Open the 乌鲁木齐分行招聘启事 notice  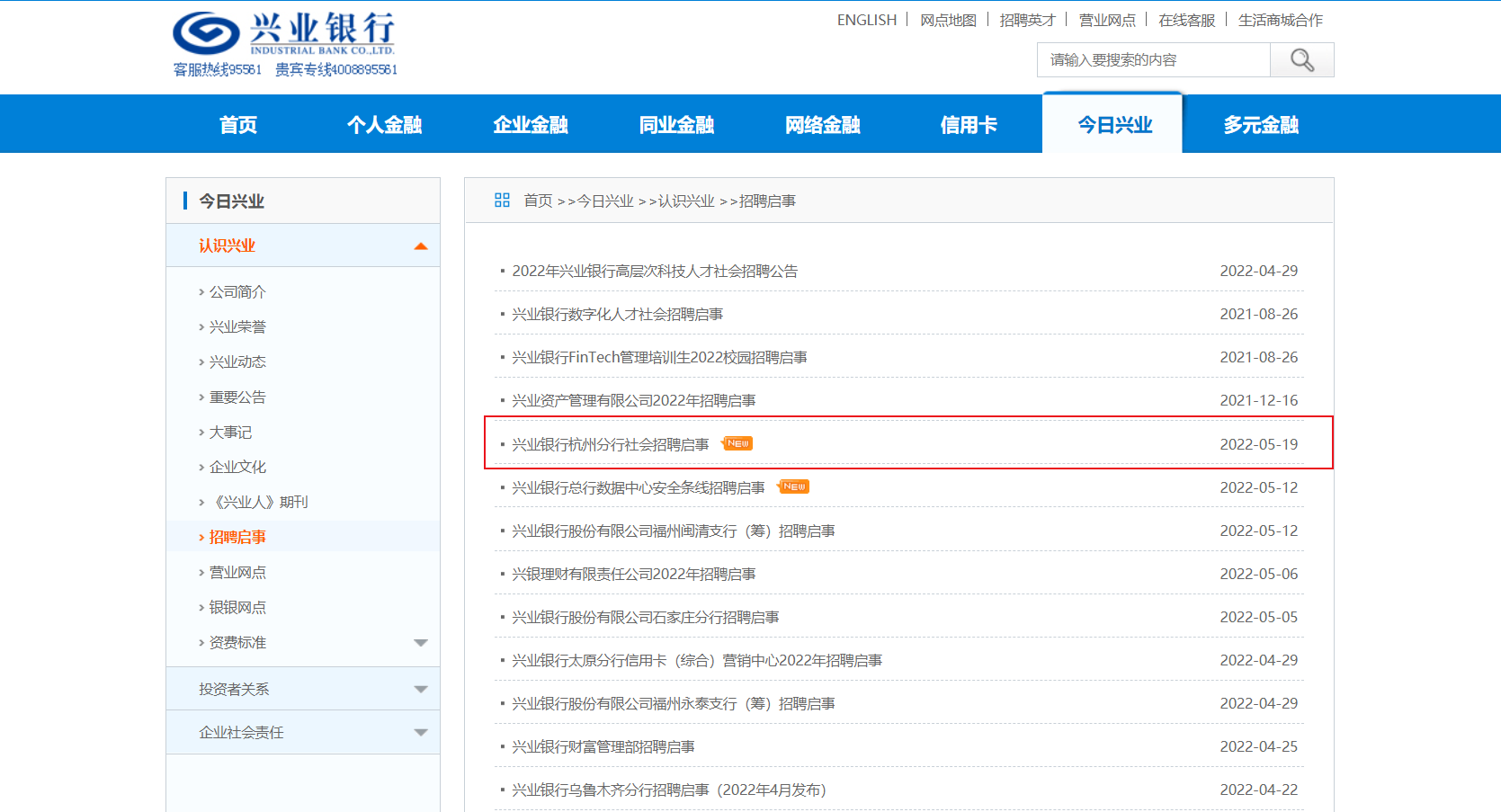tap(668, 790)
